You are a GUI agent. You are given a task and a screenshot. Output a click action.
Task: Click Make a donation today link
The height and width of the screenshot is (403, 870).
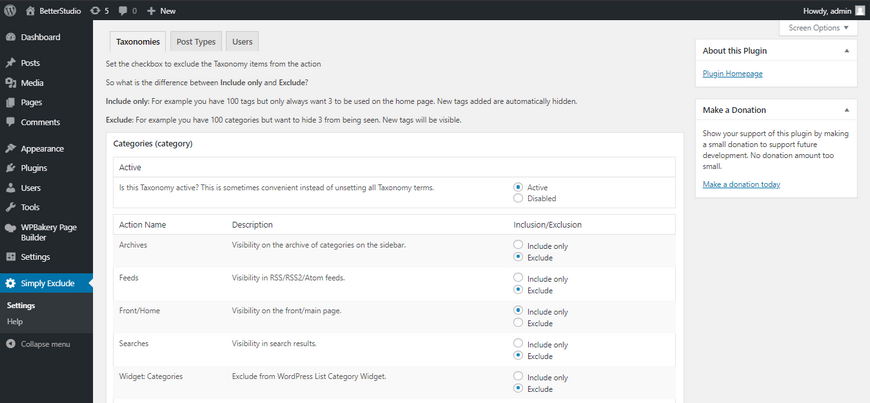pyautogui.click(x=741, y=184)
